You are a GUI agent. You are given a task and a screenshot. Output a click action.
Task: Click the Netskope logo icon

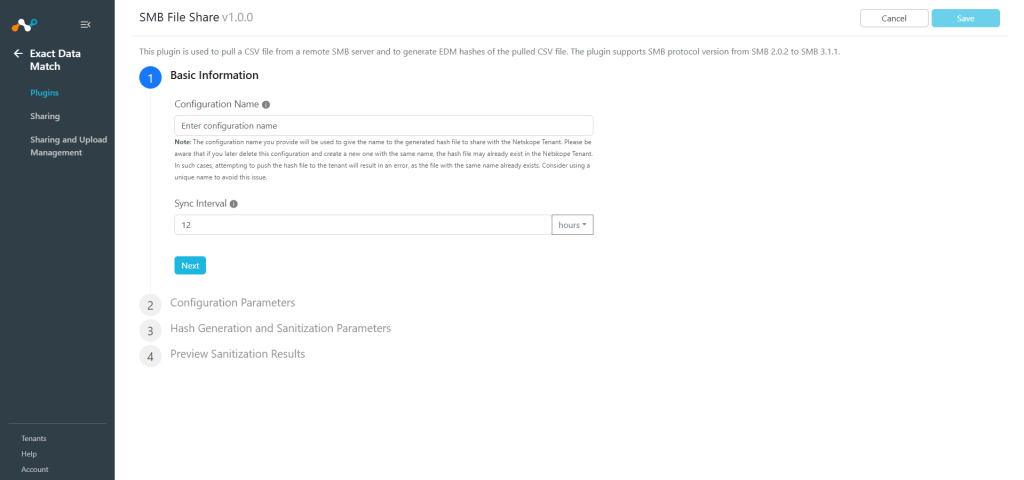pyautogui.click(x=25, y=25)
